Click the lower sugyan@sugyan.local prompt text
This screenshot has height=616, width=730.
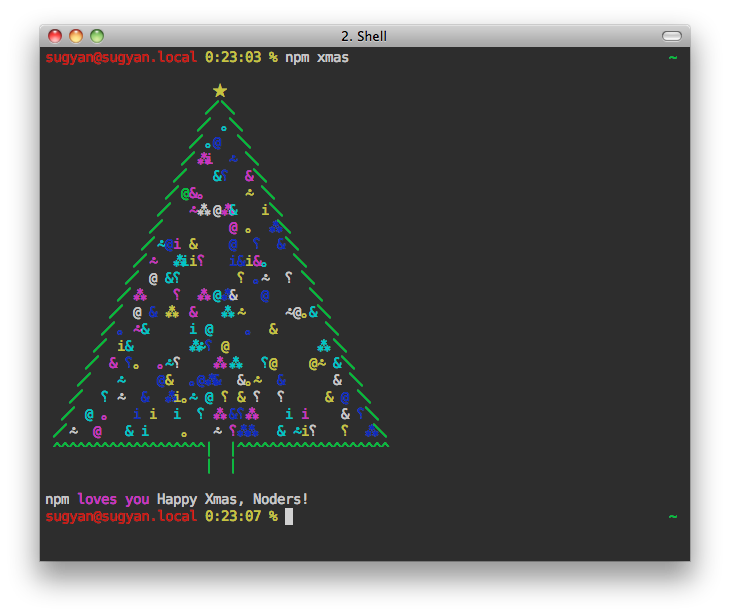point(121,516)
